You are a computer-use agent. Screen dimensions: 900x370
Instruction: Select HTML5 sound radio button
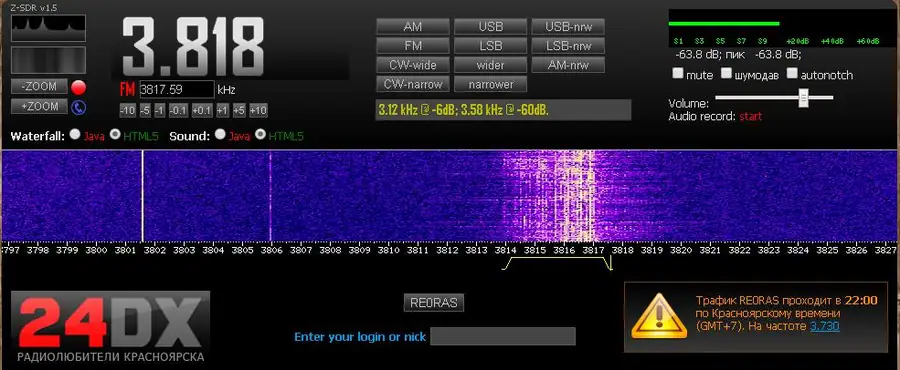click(260, 135)
